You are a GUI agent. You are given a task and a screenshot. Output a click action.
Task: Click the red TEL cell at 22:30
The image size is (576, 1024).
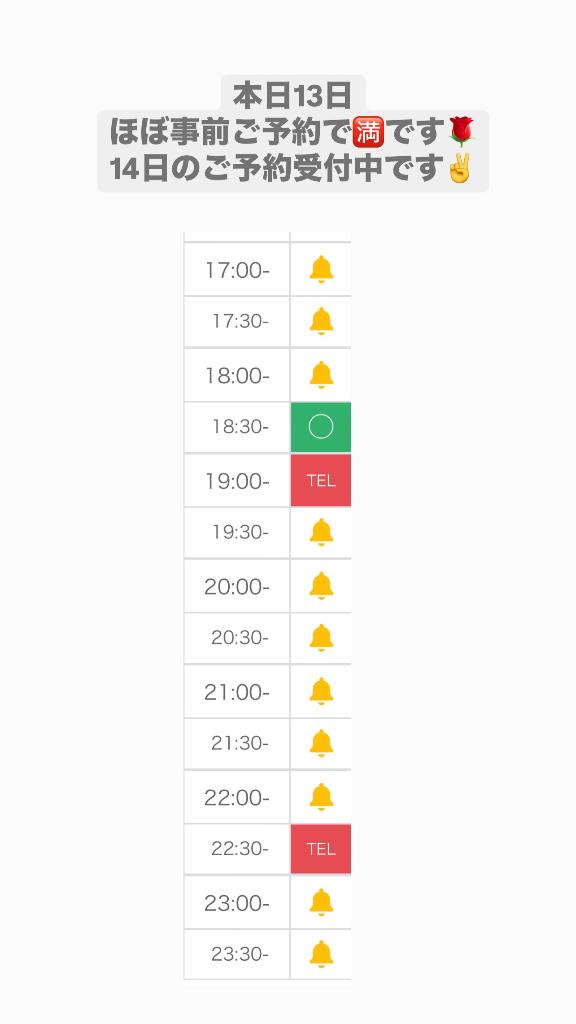(x=321, y=849)
